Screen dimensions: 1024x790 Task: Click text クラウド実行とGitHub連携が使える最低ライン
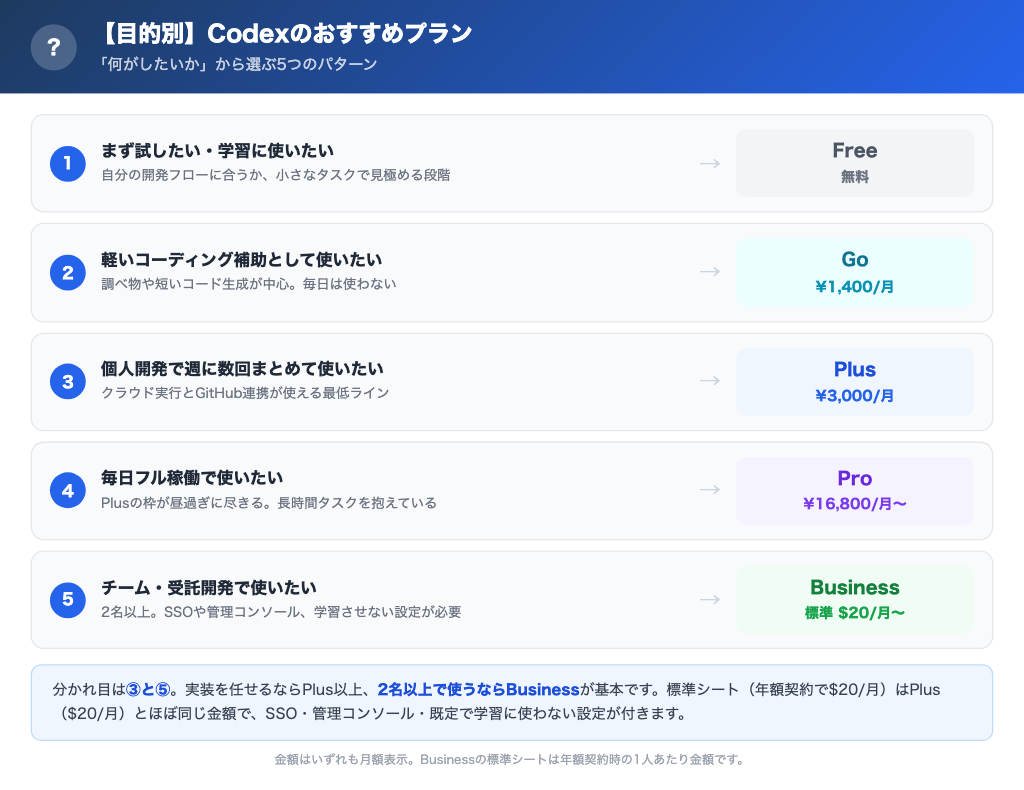point(245,393)
